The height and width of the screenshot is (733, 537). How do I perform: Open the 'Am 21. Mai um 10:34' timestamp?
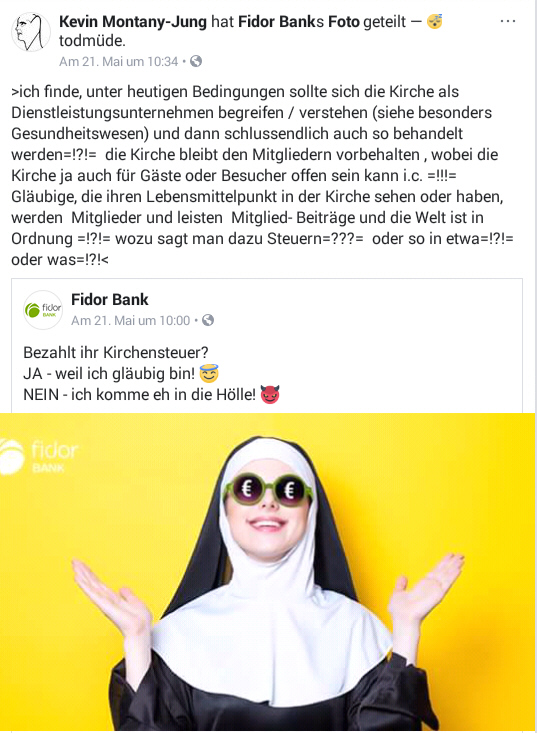(x=119, y=62)
